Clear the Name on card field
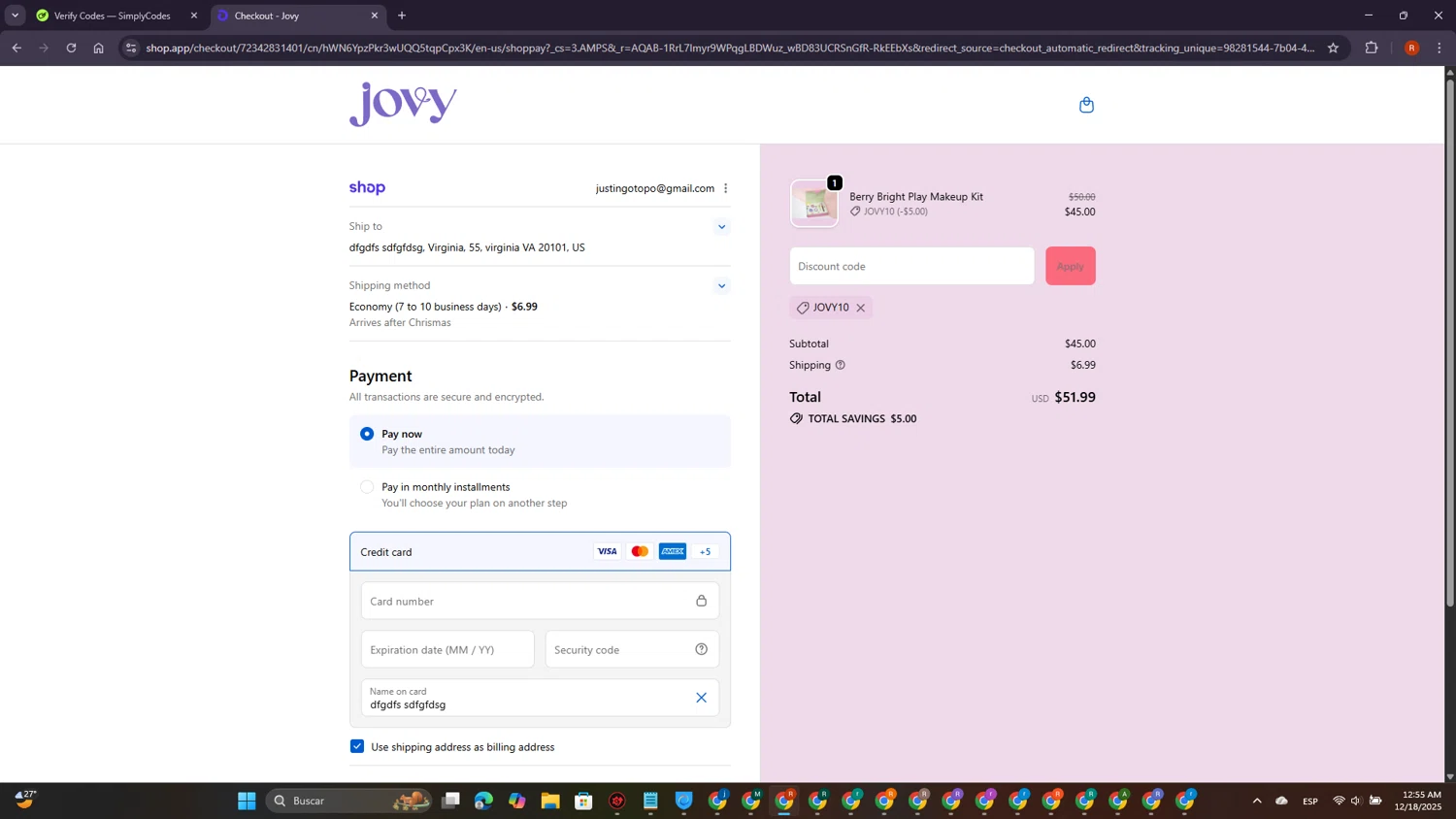Screen dimensions: 1456x819 point(701,698)
